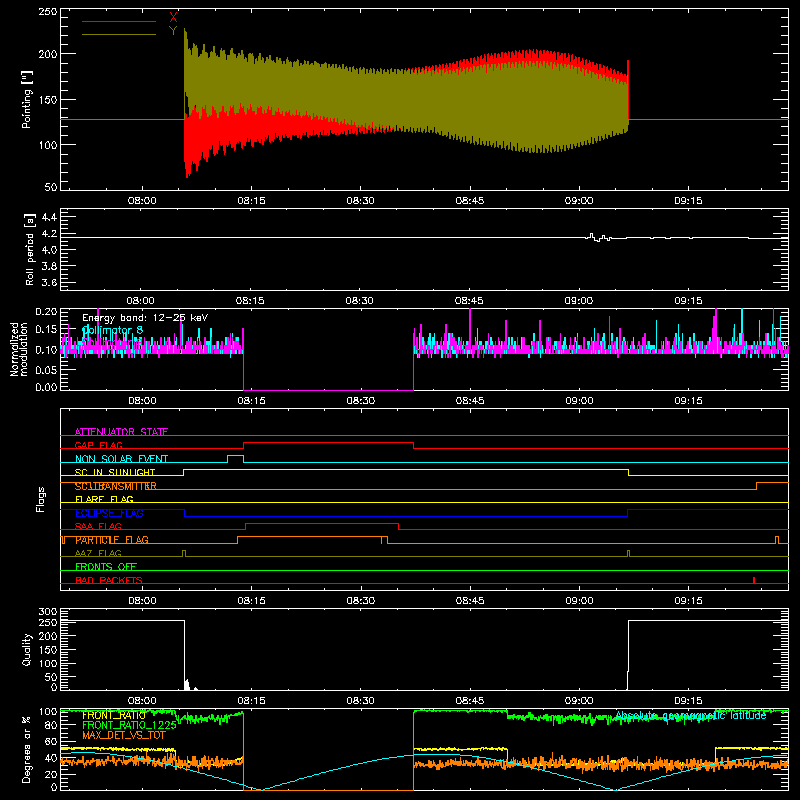Click the red 'GAP_FLAG' label
Screen dimensions: 800x800
(x=98, y=445)
